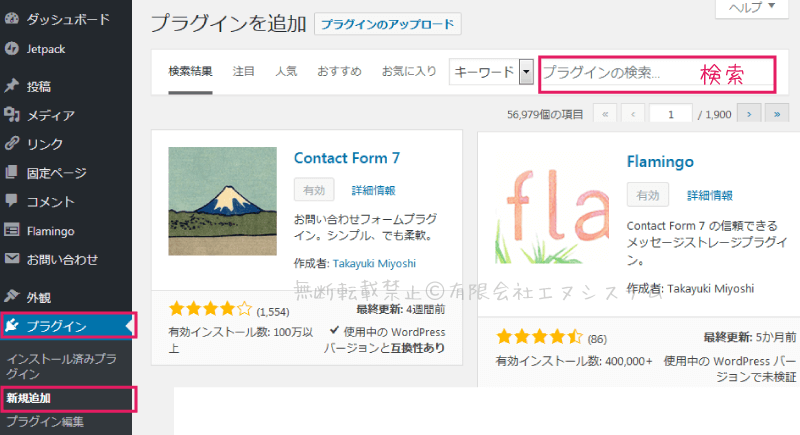Image resolution: width=800 pixels, height=435 pixels.
Task: Click the media icon beside メディア
Action: 11,115
